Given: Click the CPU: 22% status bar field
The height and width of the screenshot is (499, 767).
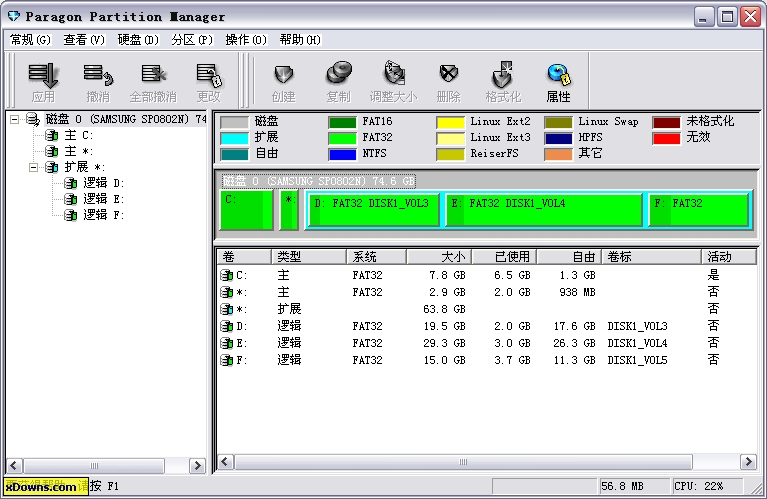Looking at the screenshot, I should coord(707,486).
